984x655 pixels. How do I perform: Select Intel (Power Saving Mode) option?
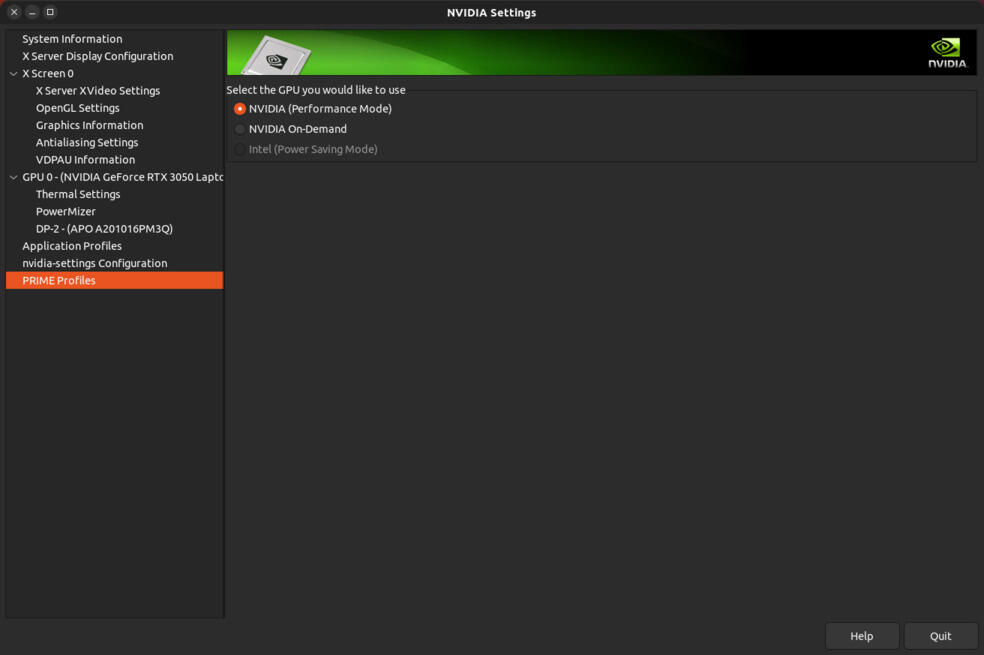[x=240, y=149]
